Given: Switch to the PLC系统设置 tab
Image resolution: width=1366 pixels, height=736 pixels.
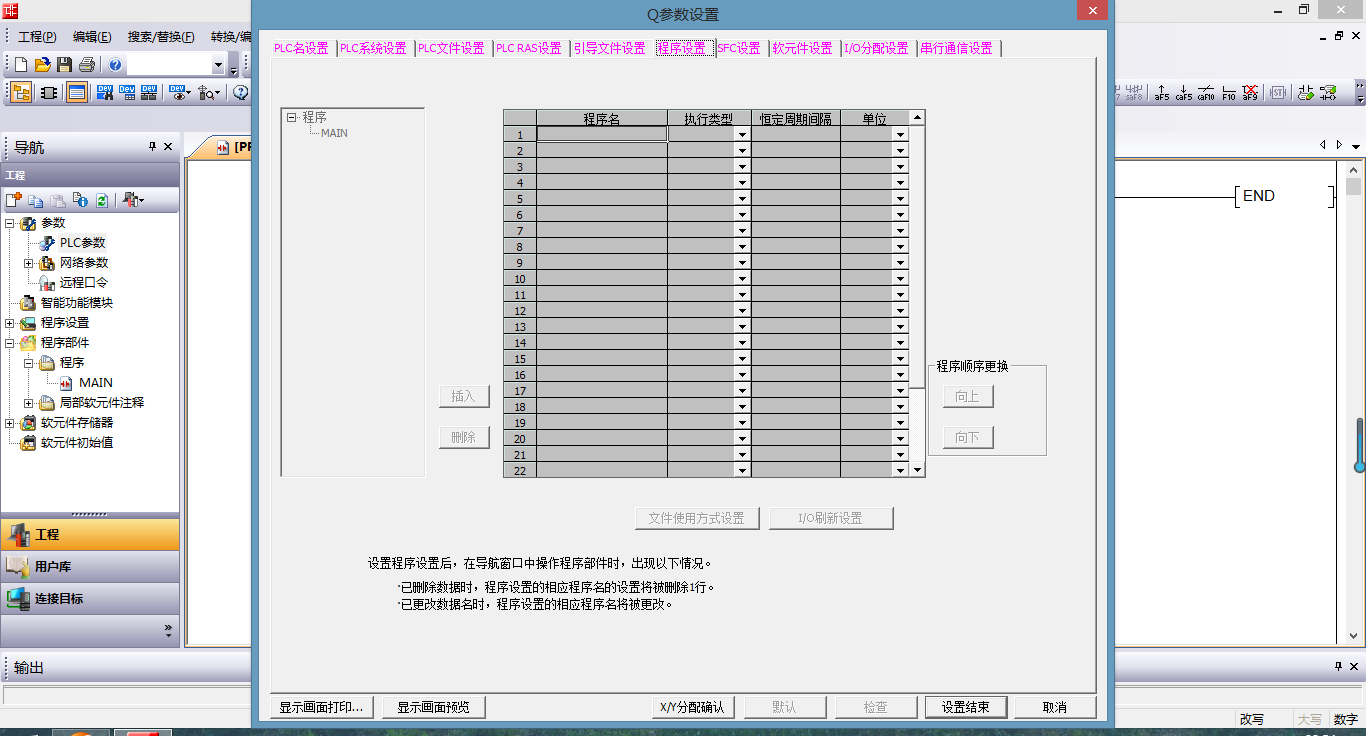Looking at the screenshot, I should (373, 48).
